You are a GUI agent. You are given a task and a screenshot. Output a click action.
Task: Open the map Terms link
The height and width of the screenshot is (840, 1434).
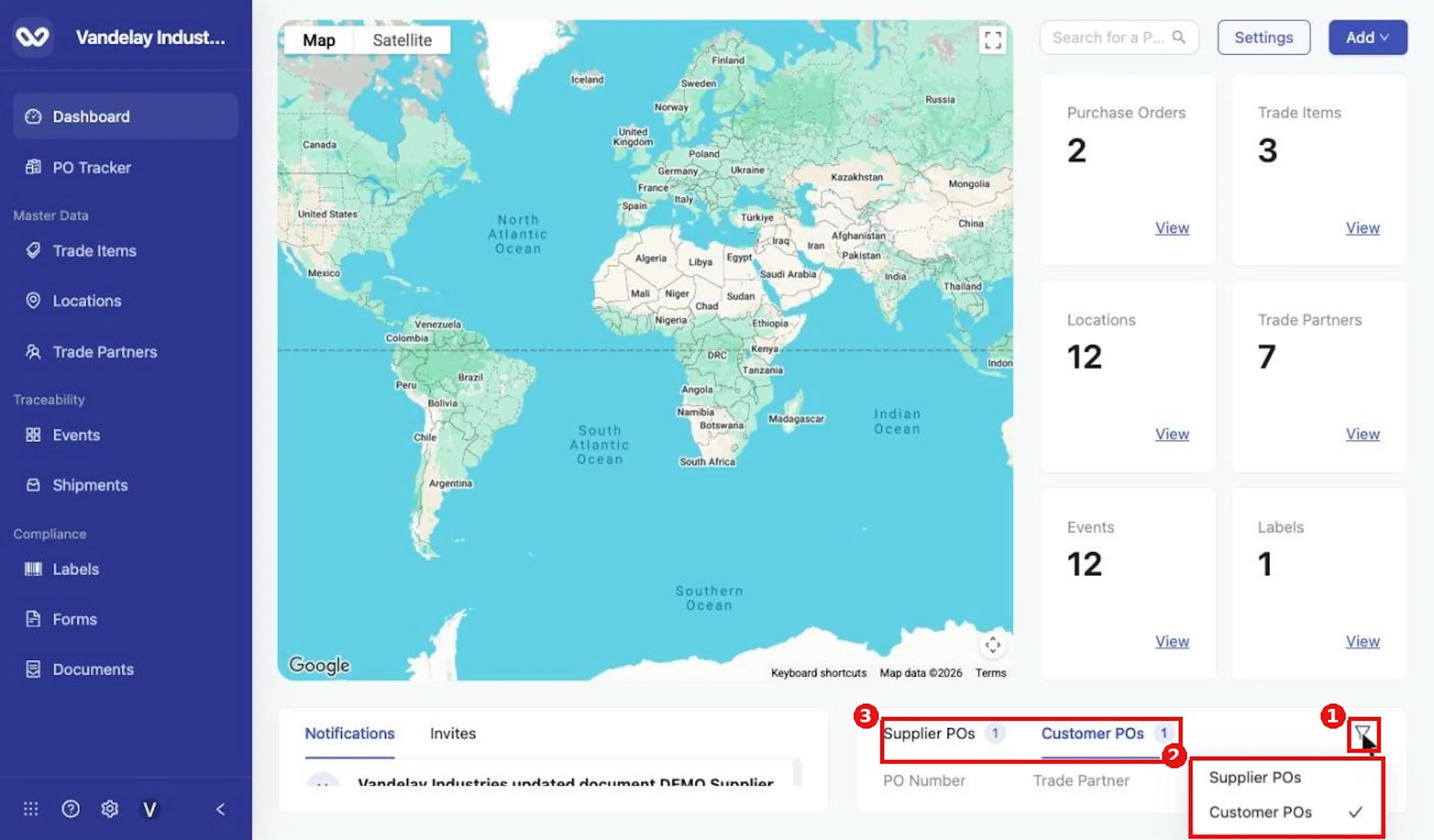(x=990, y=673)
